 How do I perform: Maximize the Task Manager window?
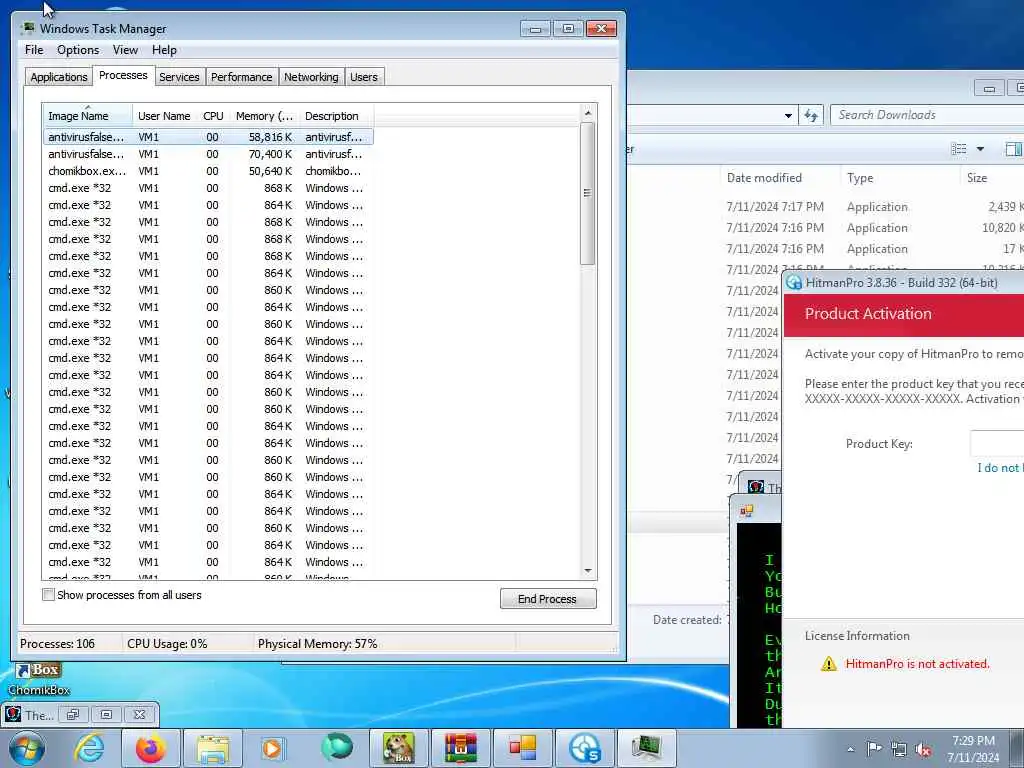[568, 29]
